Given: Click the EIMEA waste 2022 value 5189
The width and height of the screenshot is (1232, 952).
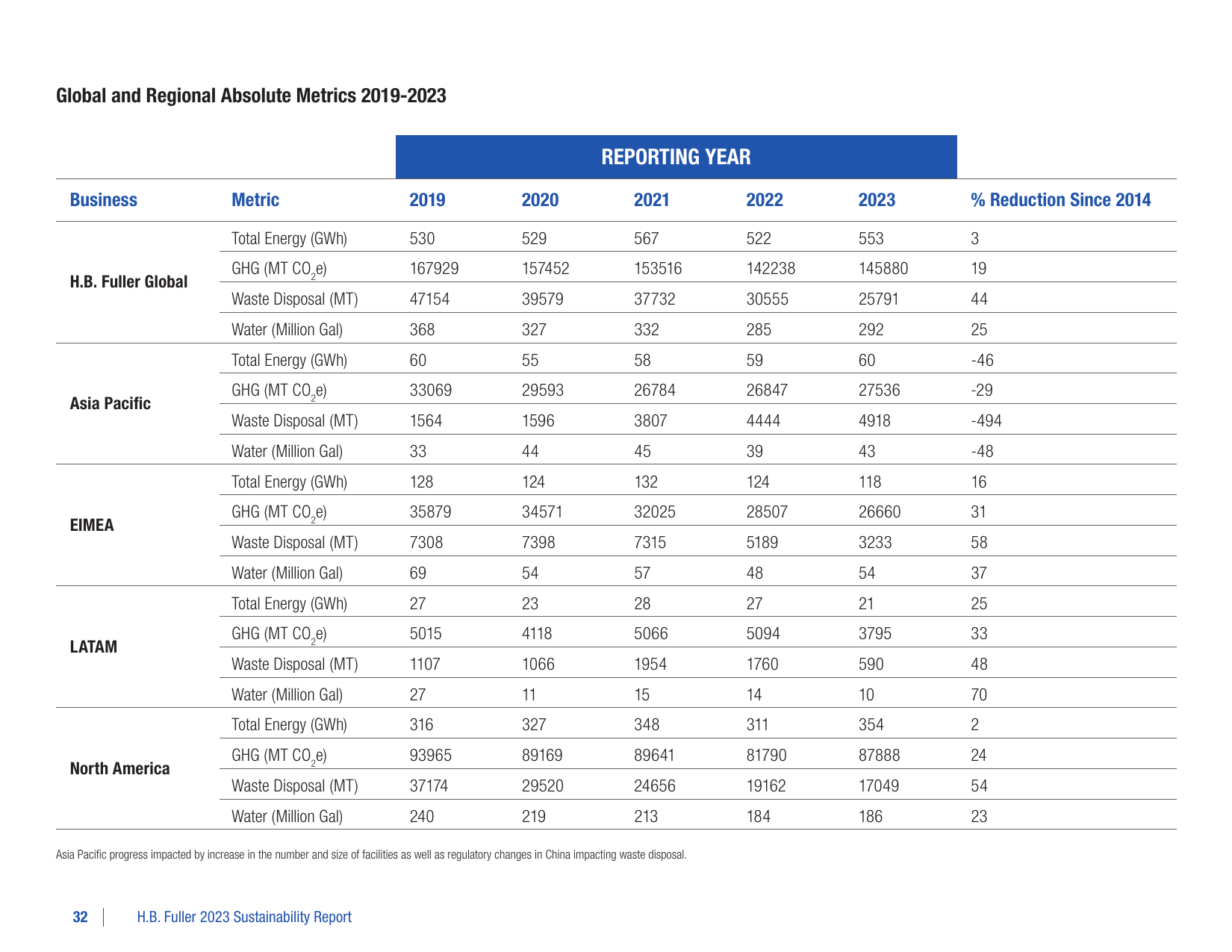Looking at the screenshot, I should pyautogui.click(x=762, y=543).
